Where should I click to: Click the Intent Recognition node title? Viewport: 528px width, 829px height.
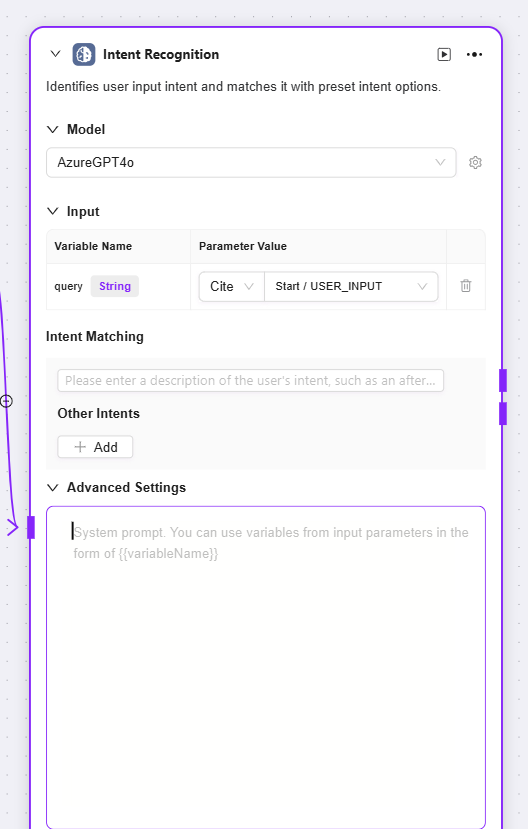click(x=161, y=54)
